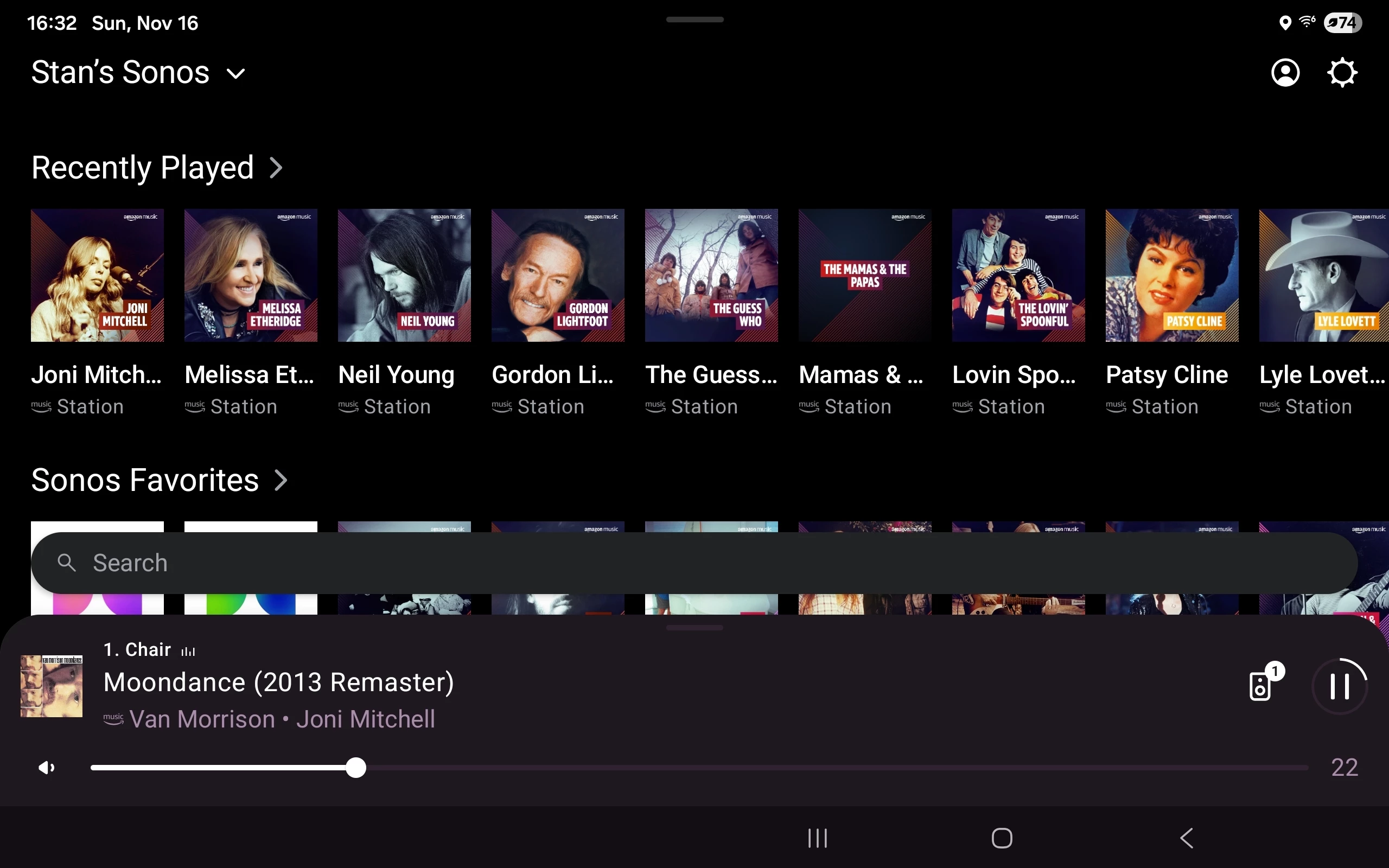Tap the Moondance (2013 Remaster) track title
This screenshot has width=1389, height=868.
tap(278, 682)
